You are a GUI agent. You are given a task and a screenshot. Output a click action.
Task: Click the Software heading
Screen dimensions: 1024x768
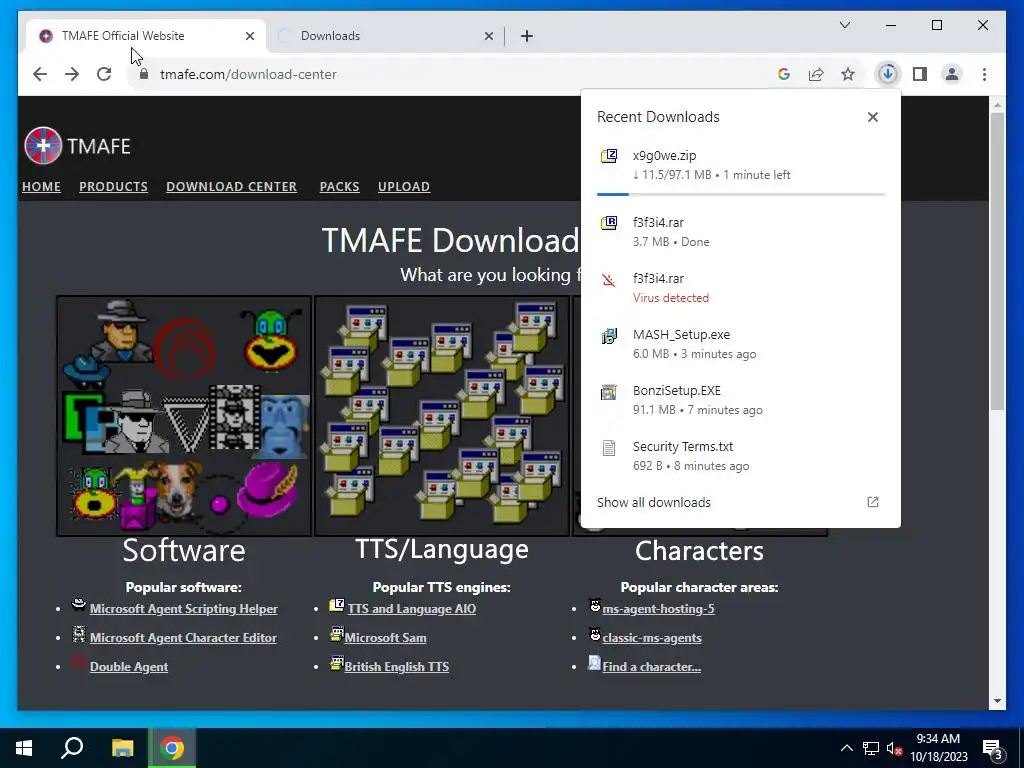184,551
